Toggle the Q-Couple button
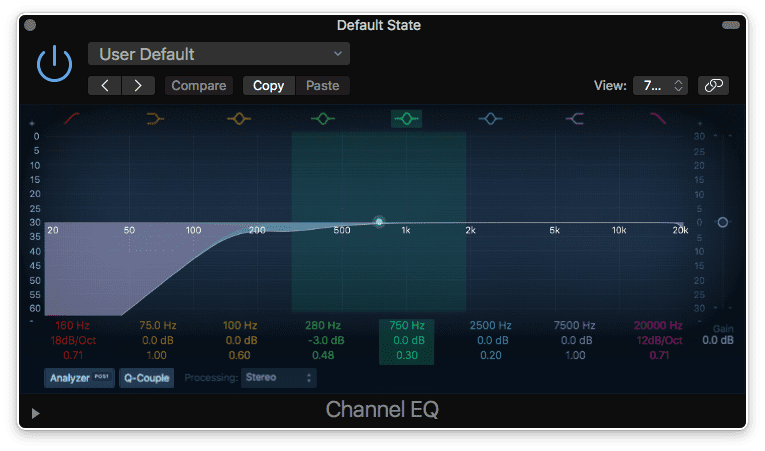This screenshot has width=765, height=451. 146,378
